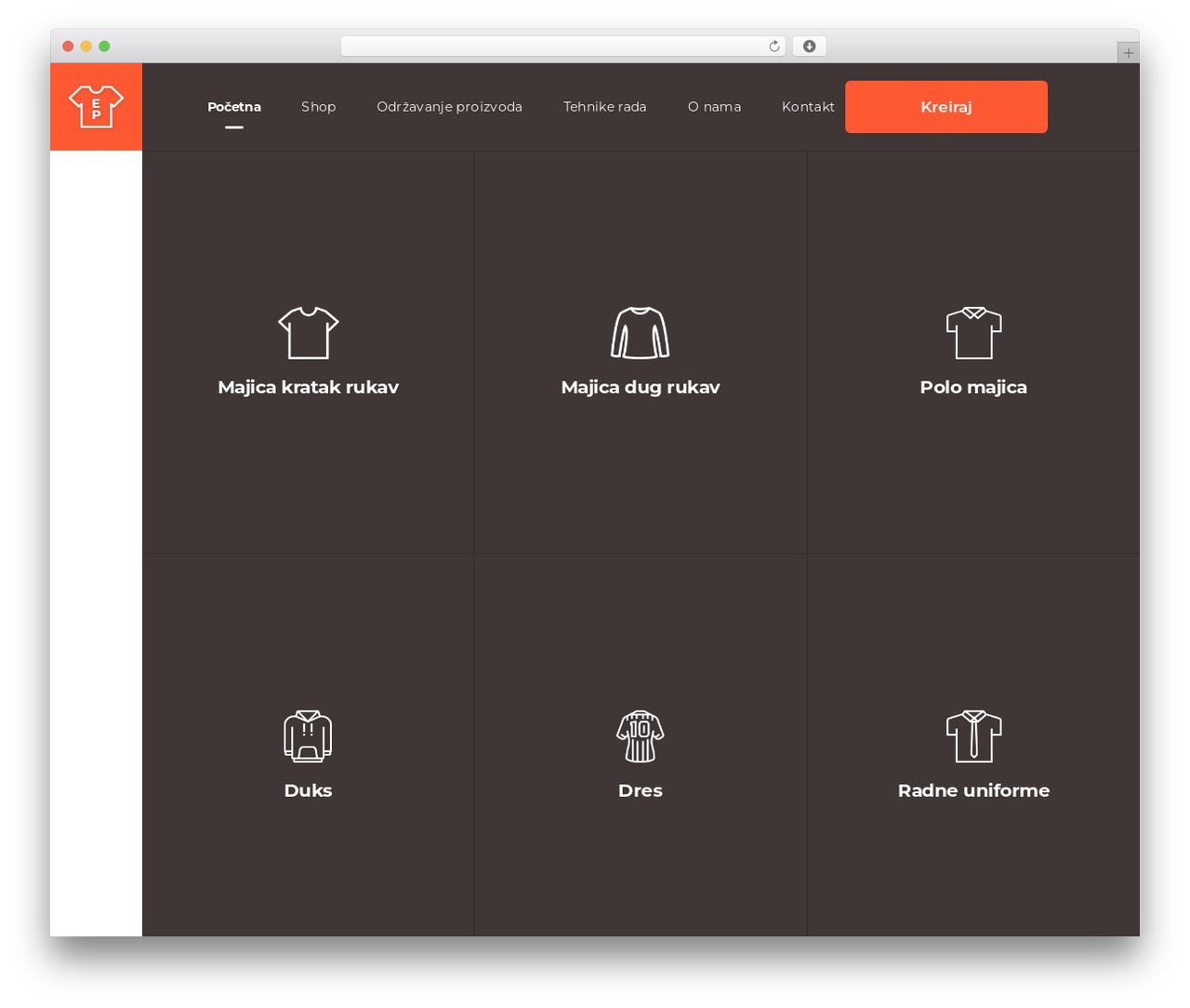Maximize window with green traffic light
This screenshot has width=1190, height=1008.
pos(104,46)
